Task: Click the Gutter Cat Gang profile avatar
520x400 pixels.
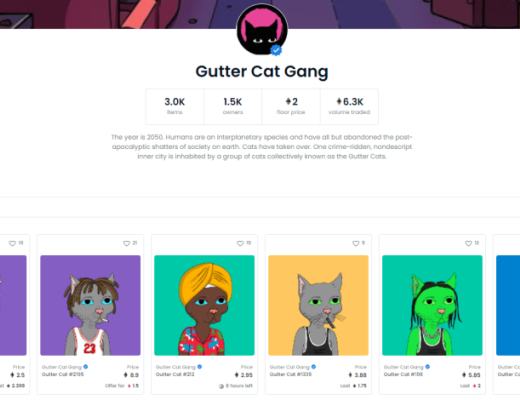Action: click(x=262, y=29)
